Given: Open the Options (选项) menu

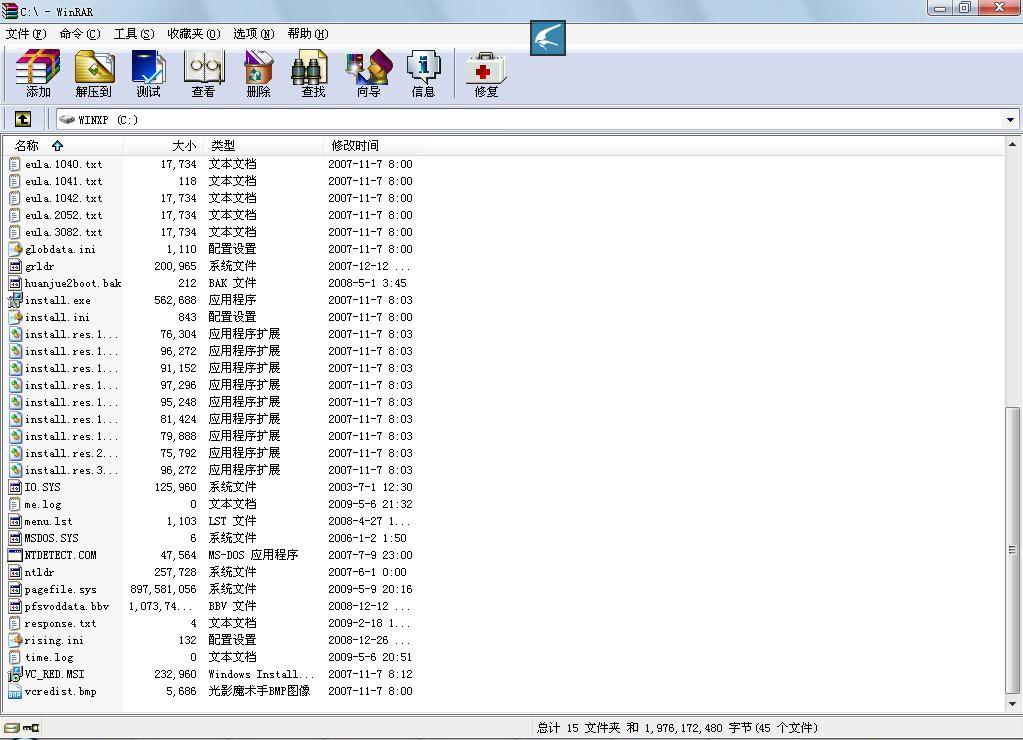Looking at the screenshot, I should 254,34.
